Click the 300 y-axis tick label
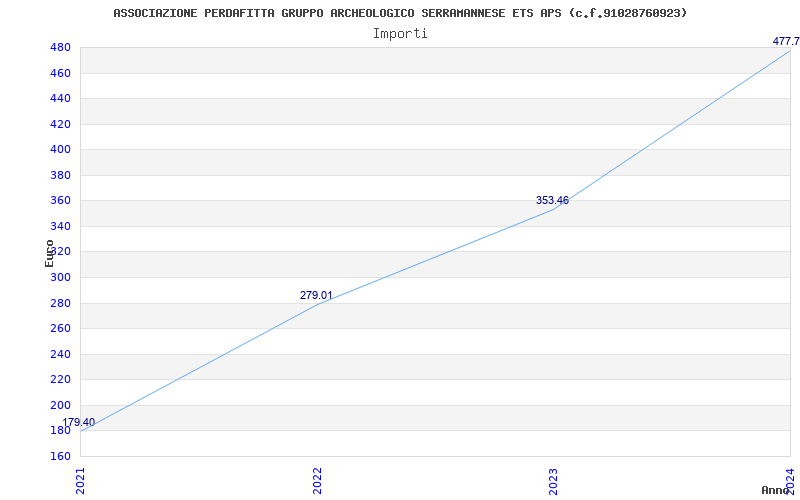The image size is (800, 500). pos(60,278)
